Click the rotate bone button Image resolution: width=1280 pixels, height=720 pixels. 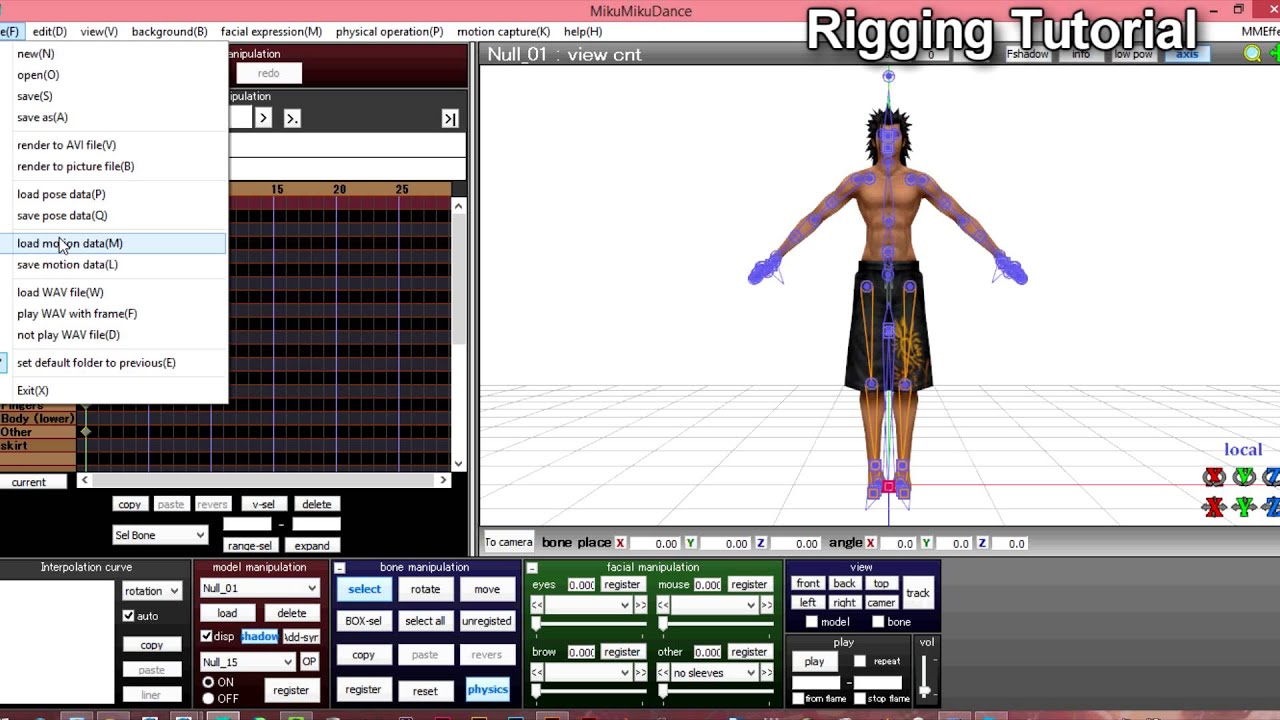(x=425, y=589)
